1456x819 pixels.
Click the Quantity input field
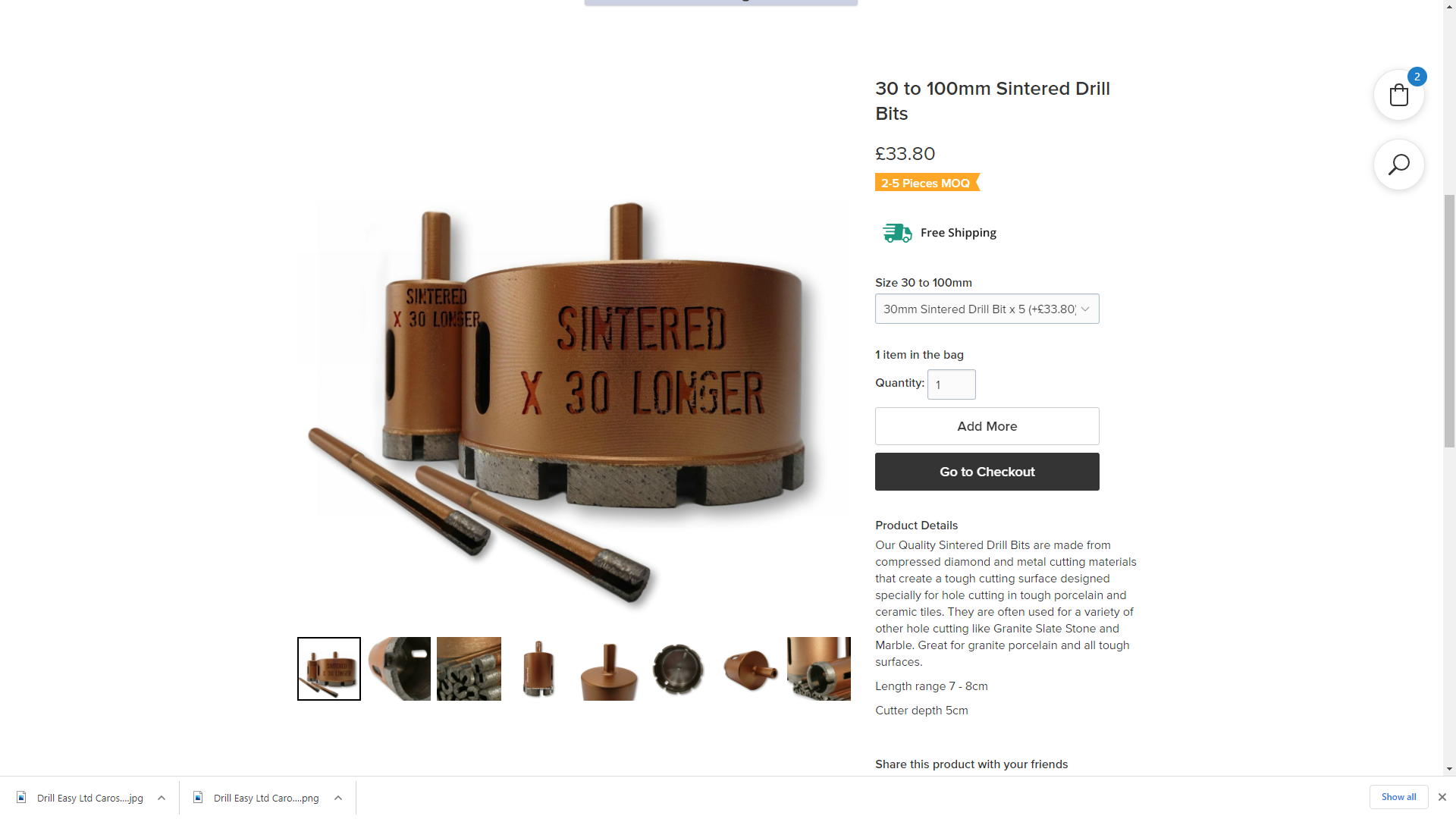coord(951,384)
